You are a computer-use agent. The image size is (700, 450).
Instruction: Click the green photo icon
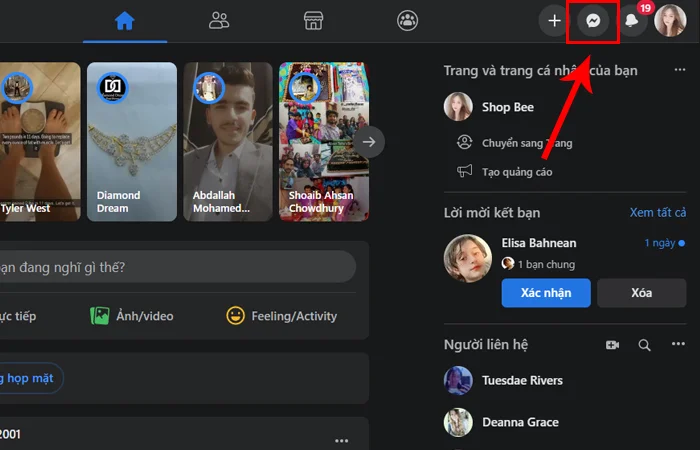(x=100, y=316)
